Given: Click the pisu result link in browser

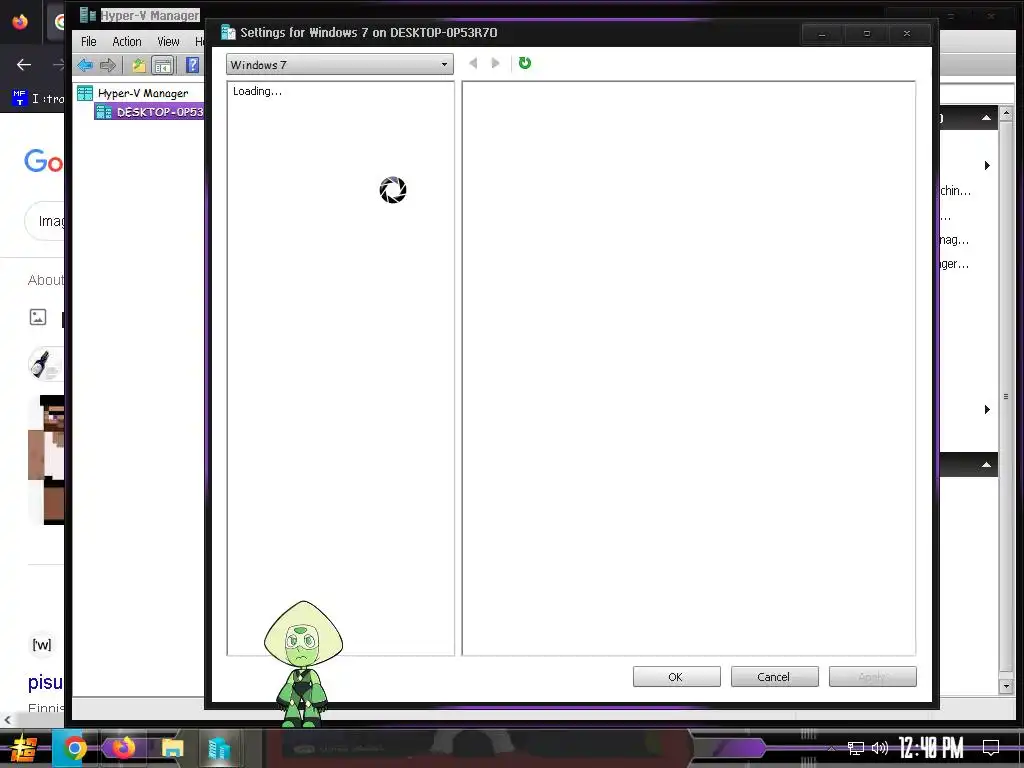Looking at the screenshot, I should [46, 682].
